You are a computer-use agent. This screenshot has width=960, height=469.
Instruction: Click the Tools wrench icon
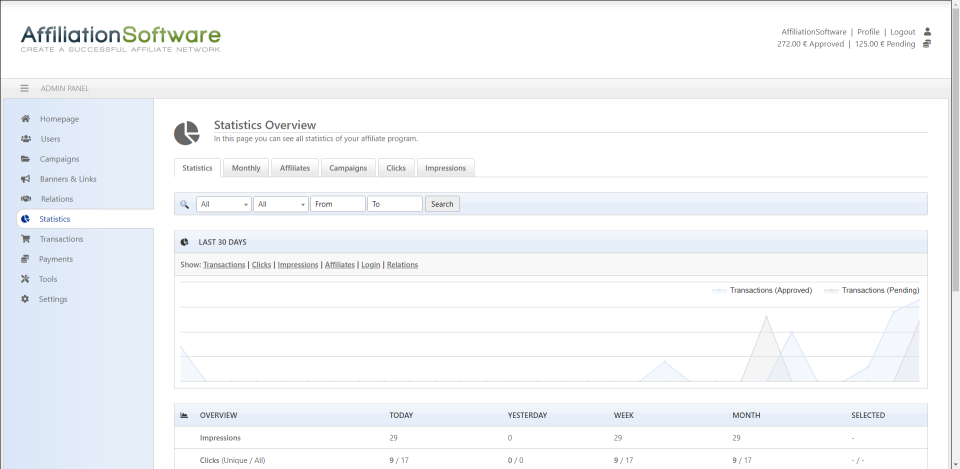pos(25,279)
